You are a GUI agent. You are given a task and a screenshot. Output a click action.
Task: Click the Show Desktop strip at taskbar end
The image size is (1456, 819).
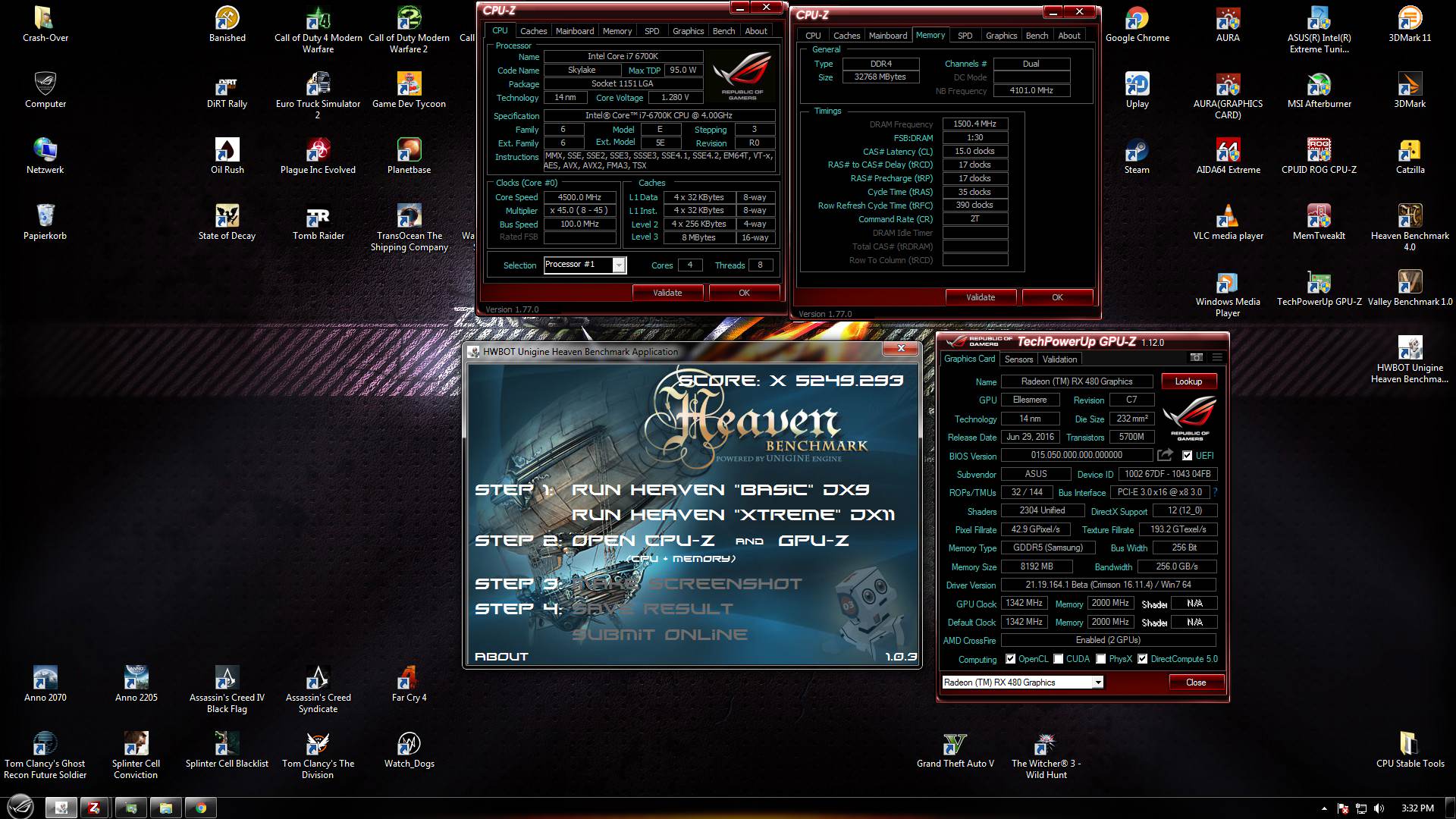point(1450,808)
